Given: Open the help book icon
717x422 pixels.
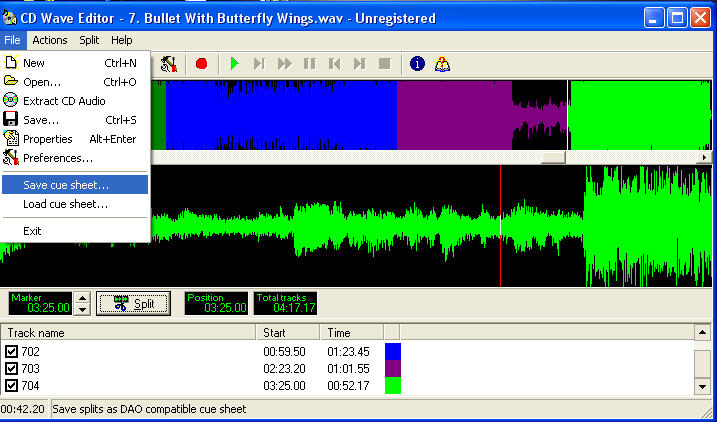Looking at the screenshot, I should [442, 64].
